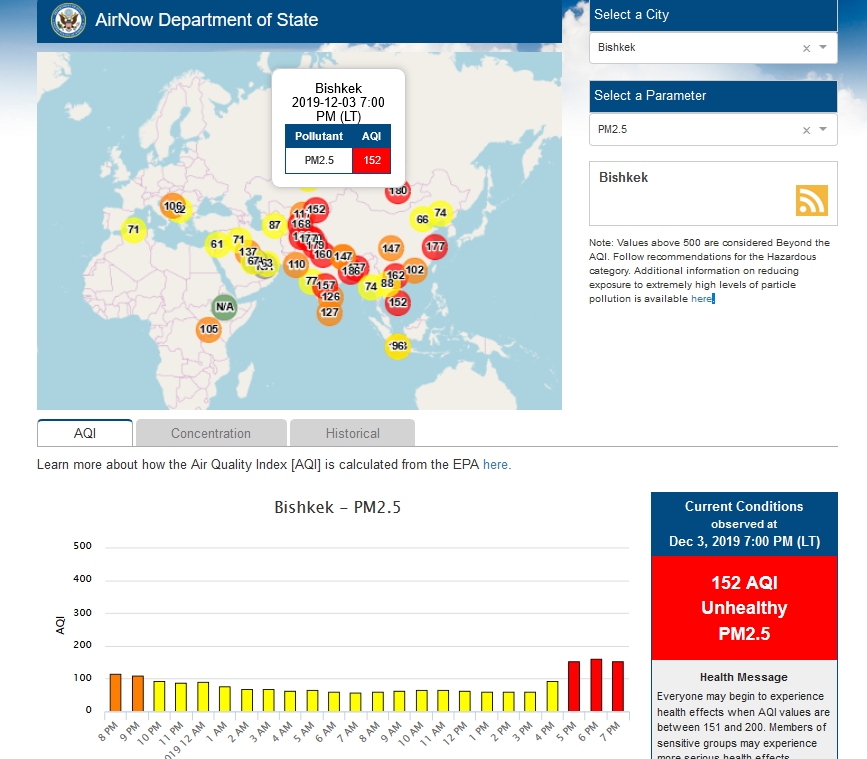Select the green N/A map marker
This screenshot has height=759, width=867.
(224, 307)
